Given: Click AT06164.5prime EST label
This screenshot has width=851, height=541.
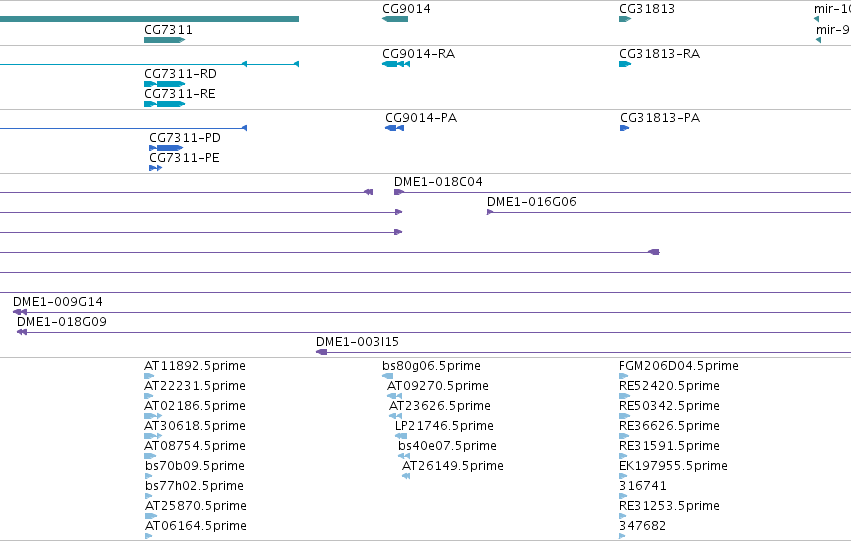Looking at the screenshot, I should pos(196,526).
